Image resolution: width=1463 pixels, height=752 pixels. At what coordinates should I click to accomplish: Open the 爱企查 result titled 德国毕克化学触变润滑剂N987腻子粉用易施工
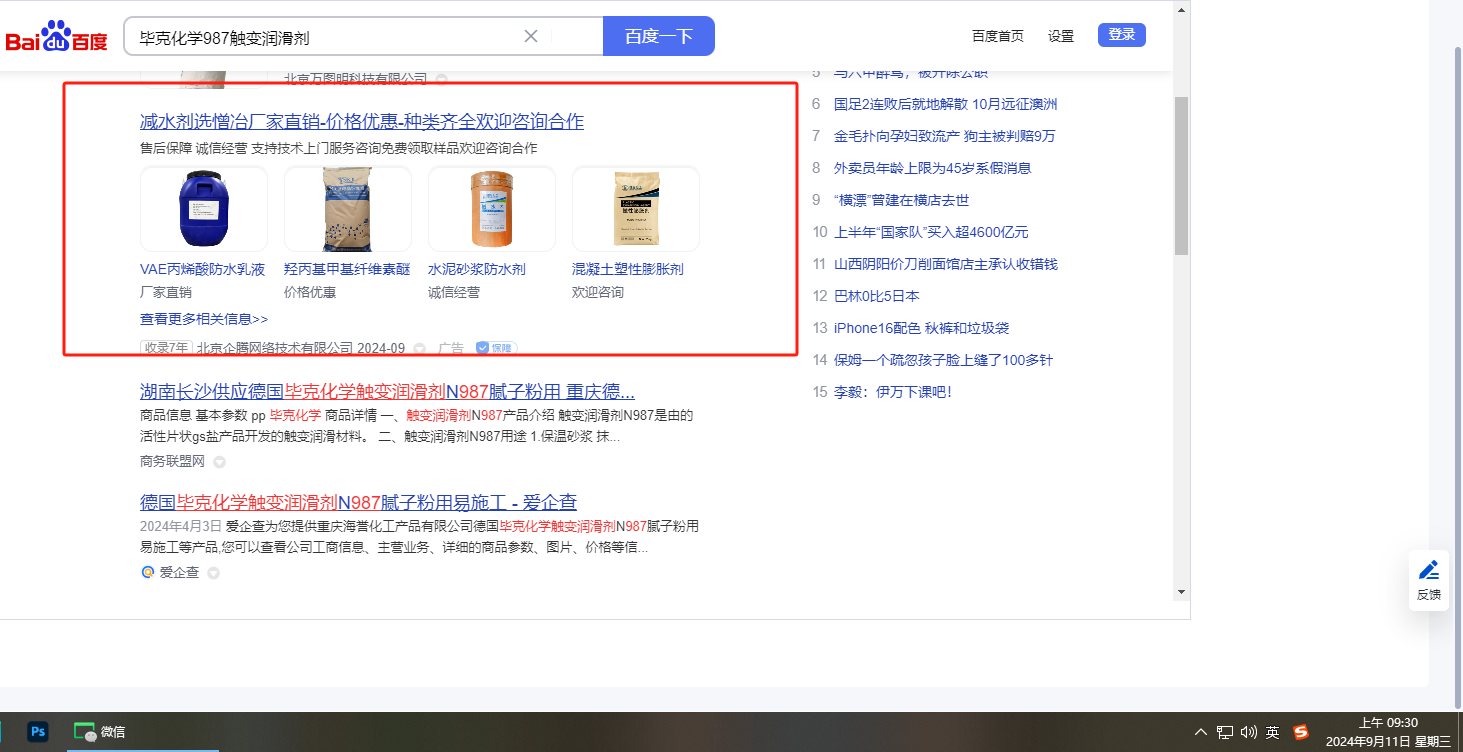358,502
